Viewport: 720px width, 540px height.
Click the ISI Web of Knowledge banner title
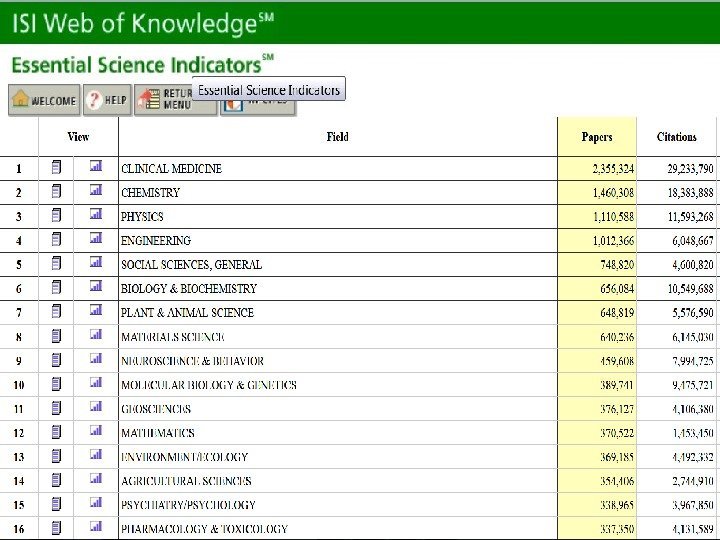[143, 23]
